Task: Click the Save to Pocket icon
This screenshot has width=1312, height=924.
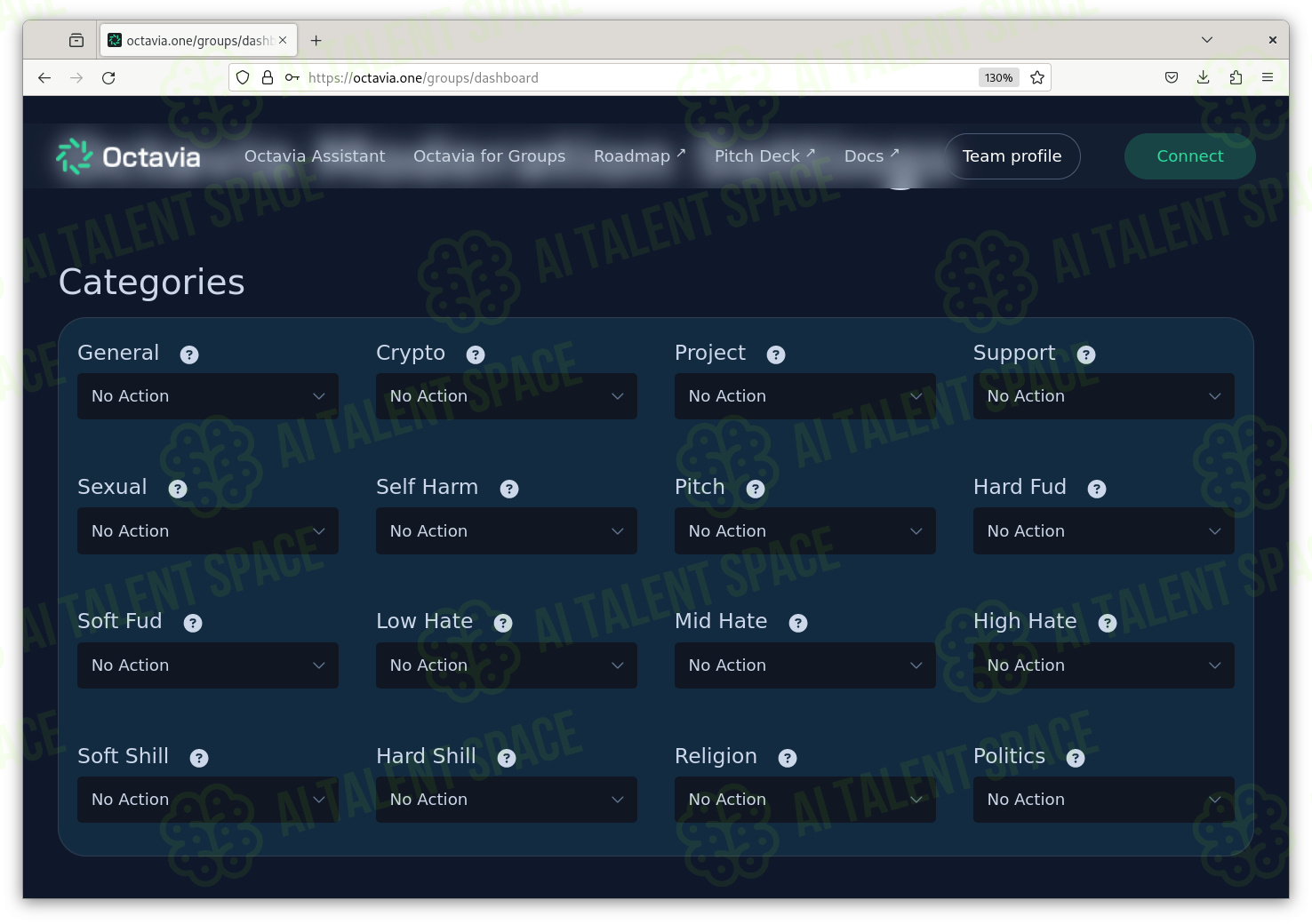Action: point(1172,78)
